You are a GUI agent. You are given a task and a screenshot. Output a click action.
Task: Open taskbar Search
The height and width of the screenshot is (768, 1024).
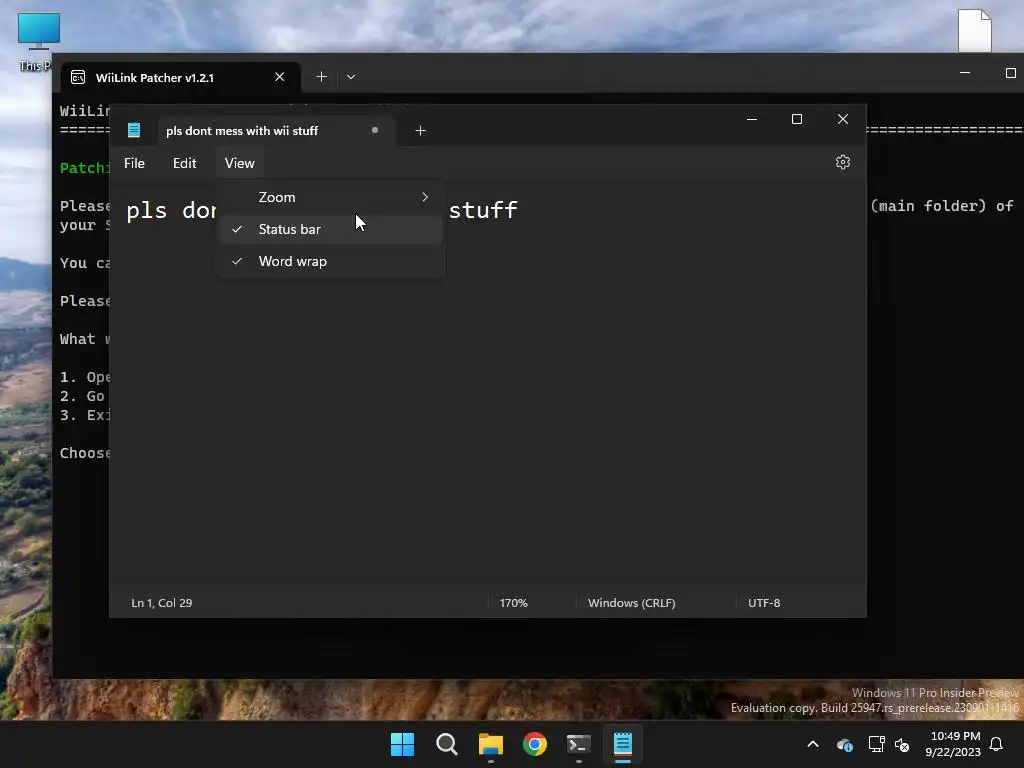[447, 744]
